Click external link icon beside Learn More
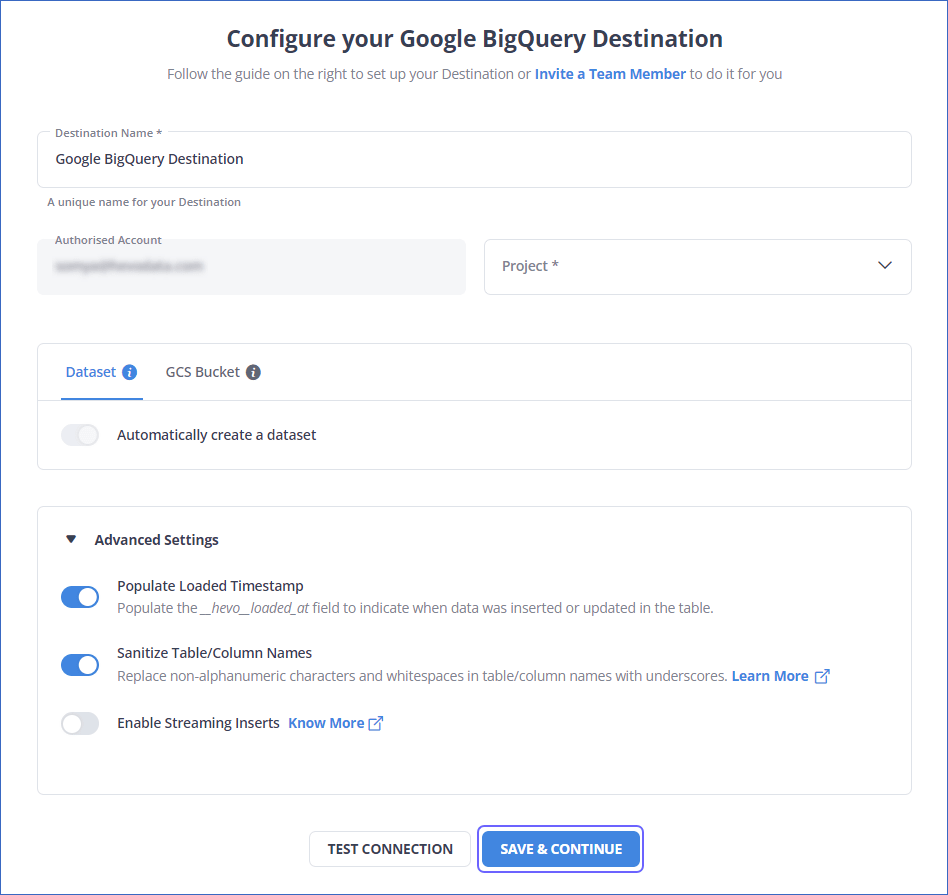Screen dimensions: 948x895 [822, 676]
